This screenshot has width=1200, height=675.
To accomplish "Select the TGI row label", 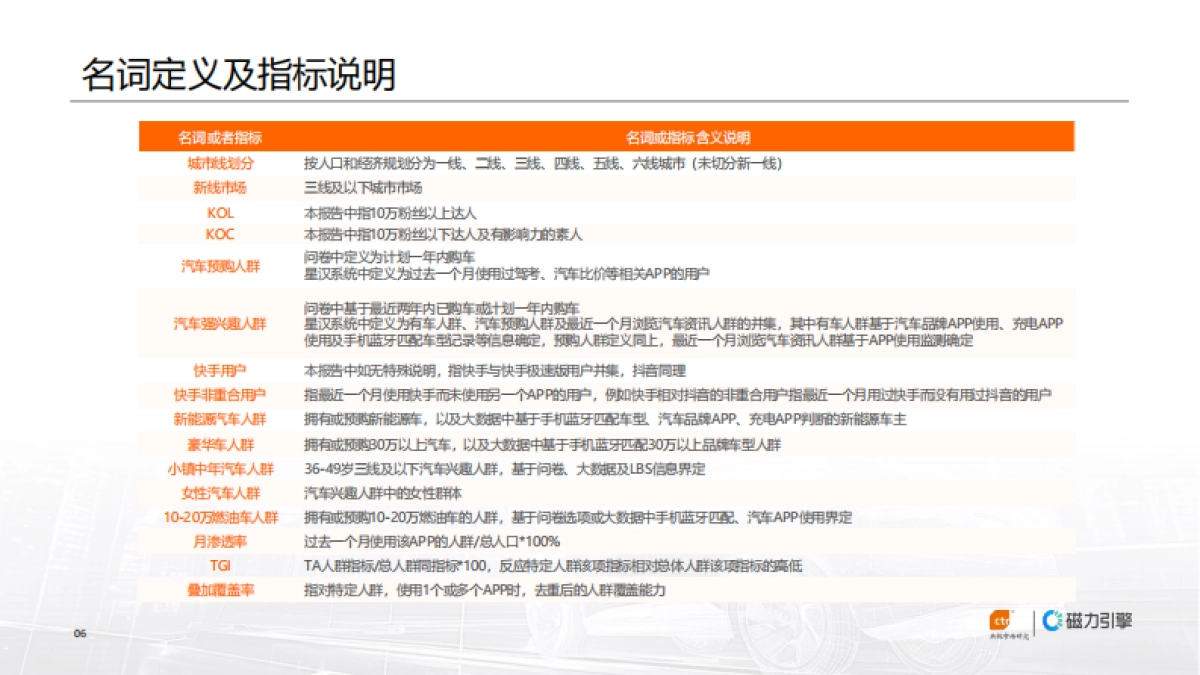I will click(221, 564).
